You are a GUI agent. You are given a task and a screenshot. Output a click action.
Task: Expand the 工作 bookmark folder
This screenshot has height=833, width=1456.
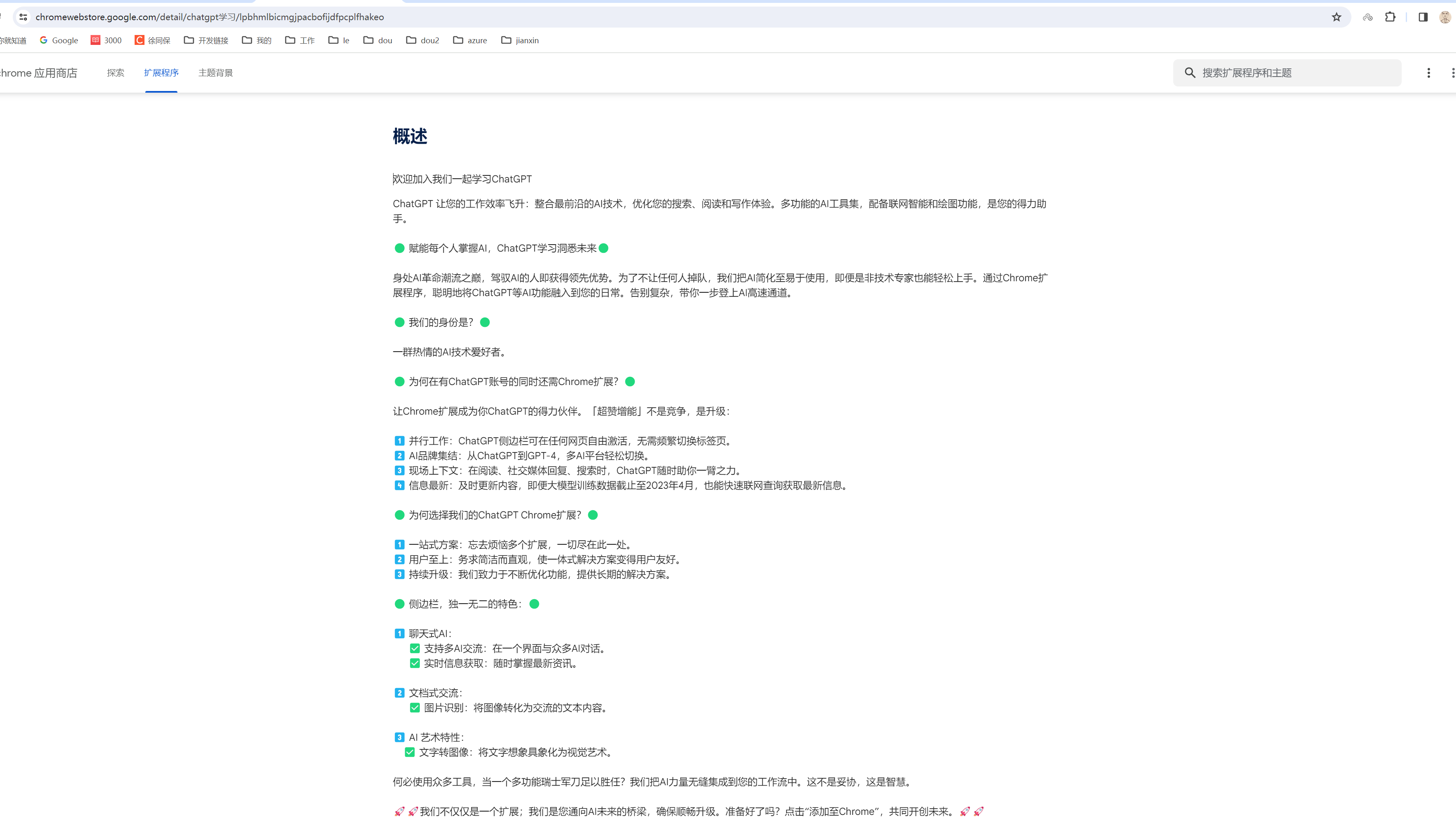click(x=300, y=40)
